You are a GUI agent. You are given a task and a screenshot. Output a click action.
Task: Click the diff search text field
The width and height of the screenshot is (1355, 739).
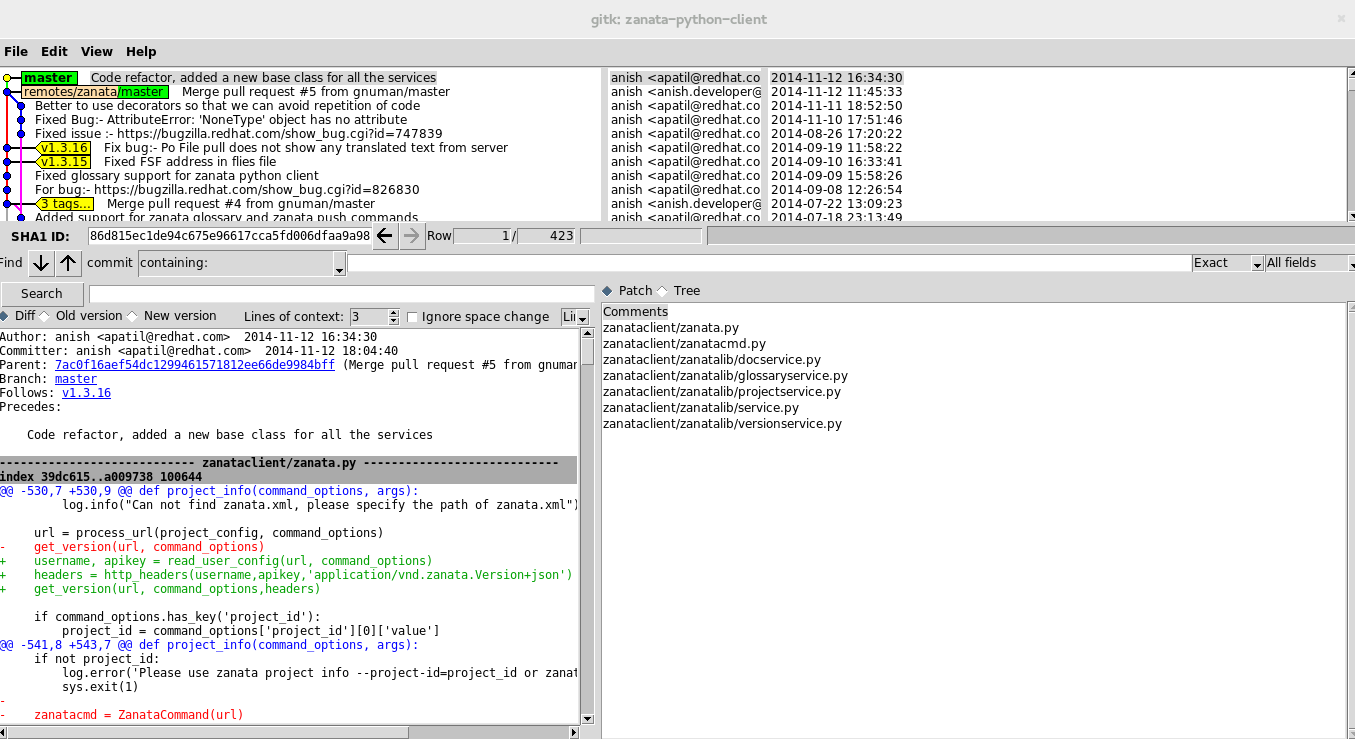tap(340, 294)
